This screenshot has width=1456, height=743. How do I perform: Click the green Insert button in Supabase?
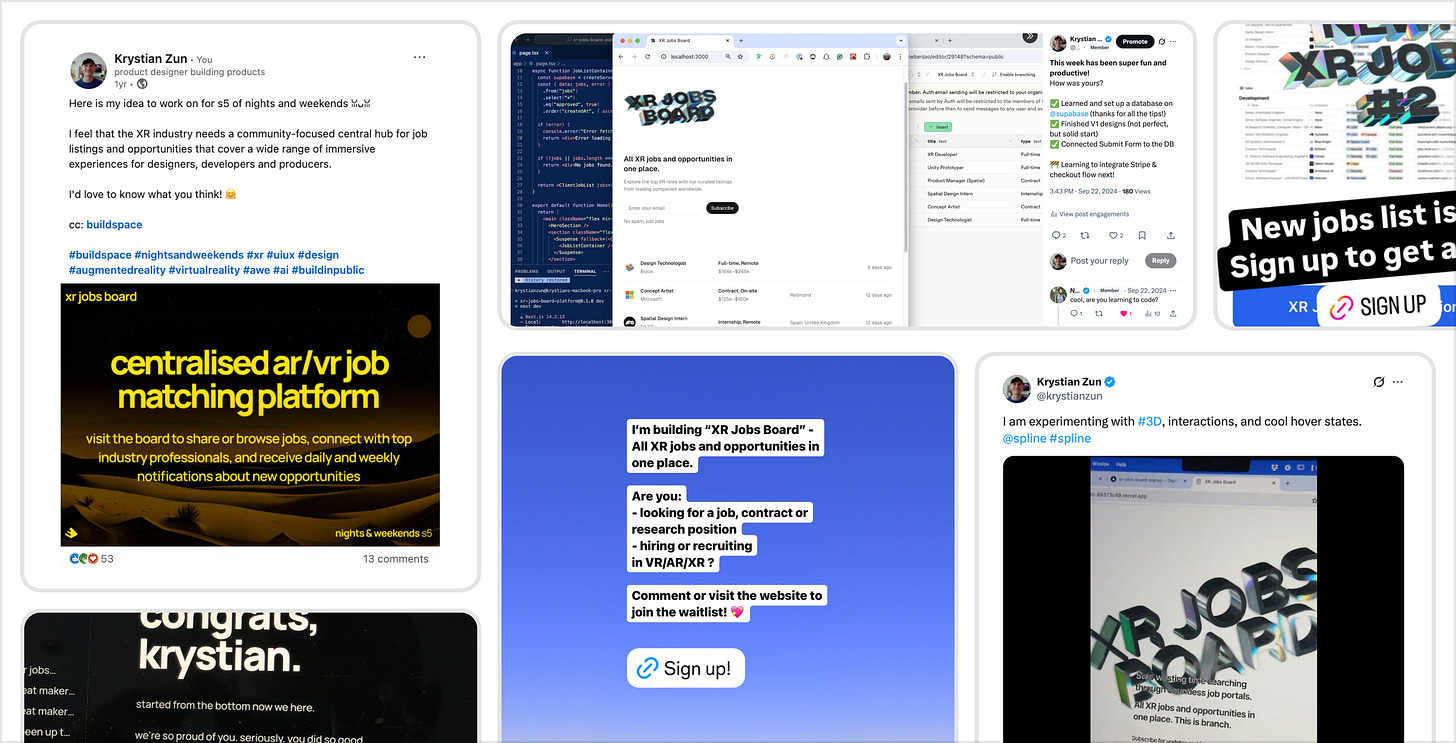(938, 127)
